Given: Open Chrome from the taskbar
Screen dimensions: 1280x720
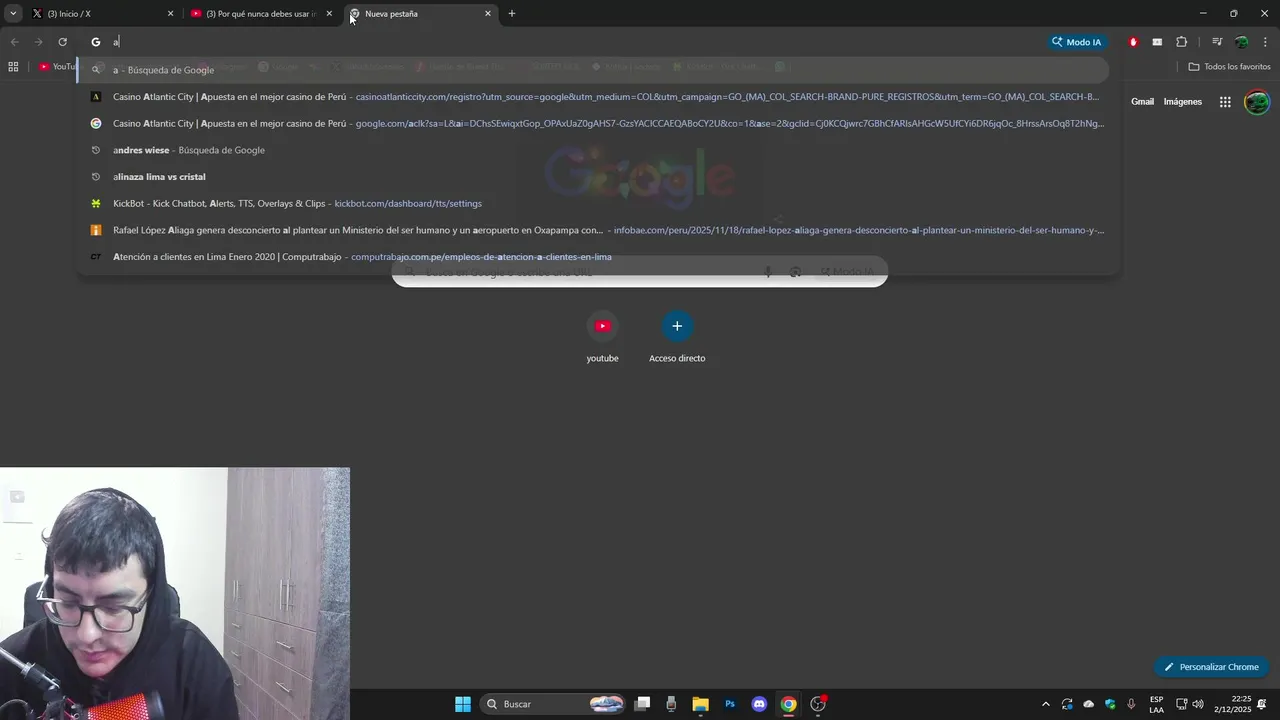Looking at the screenshot, I should coord(788,704).
